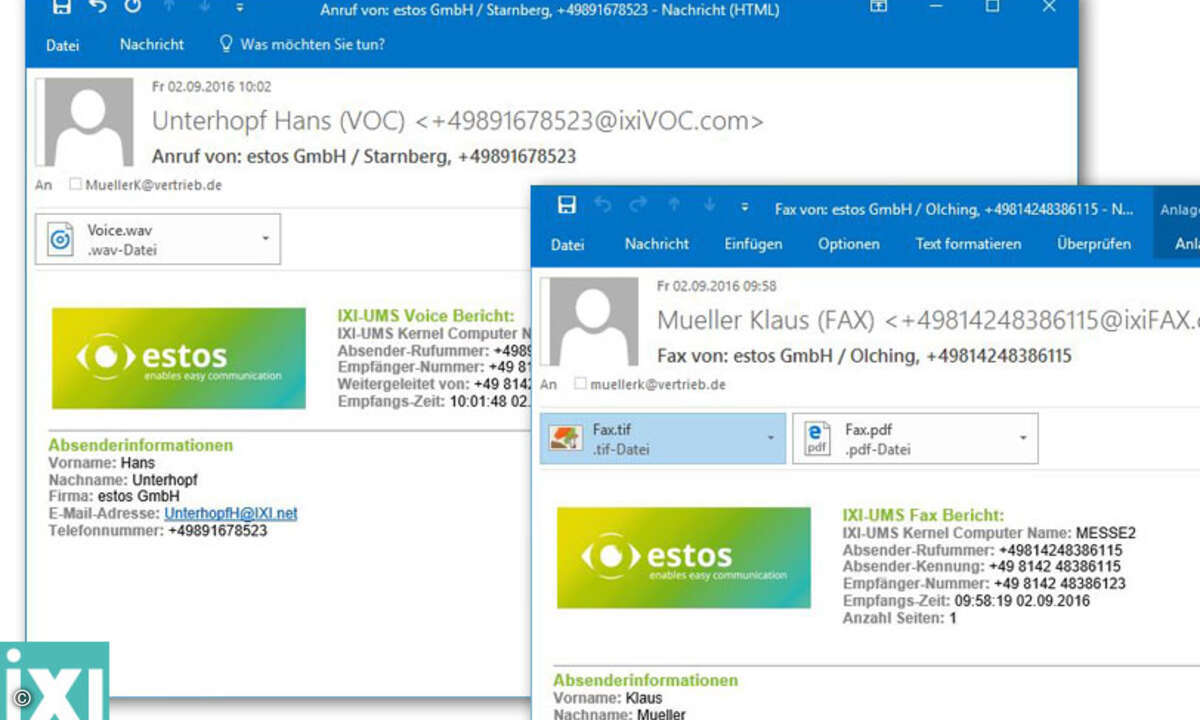
Task: Toggle presence box beside MuellerK@vertrieb.de
Action: (x=75, y=185)
